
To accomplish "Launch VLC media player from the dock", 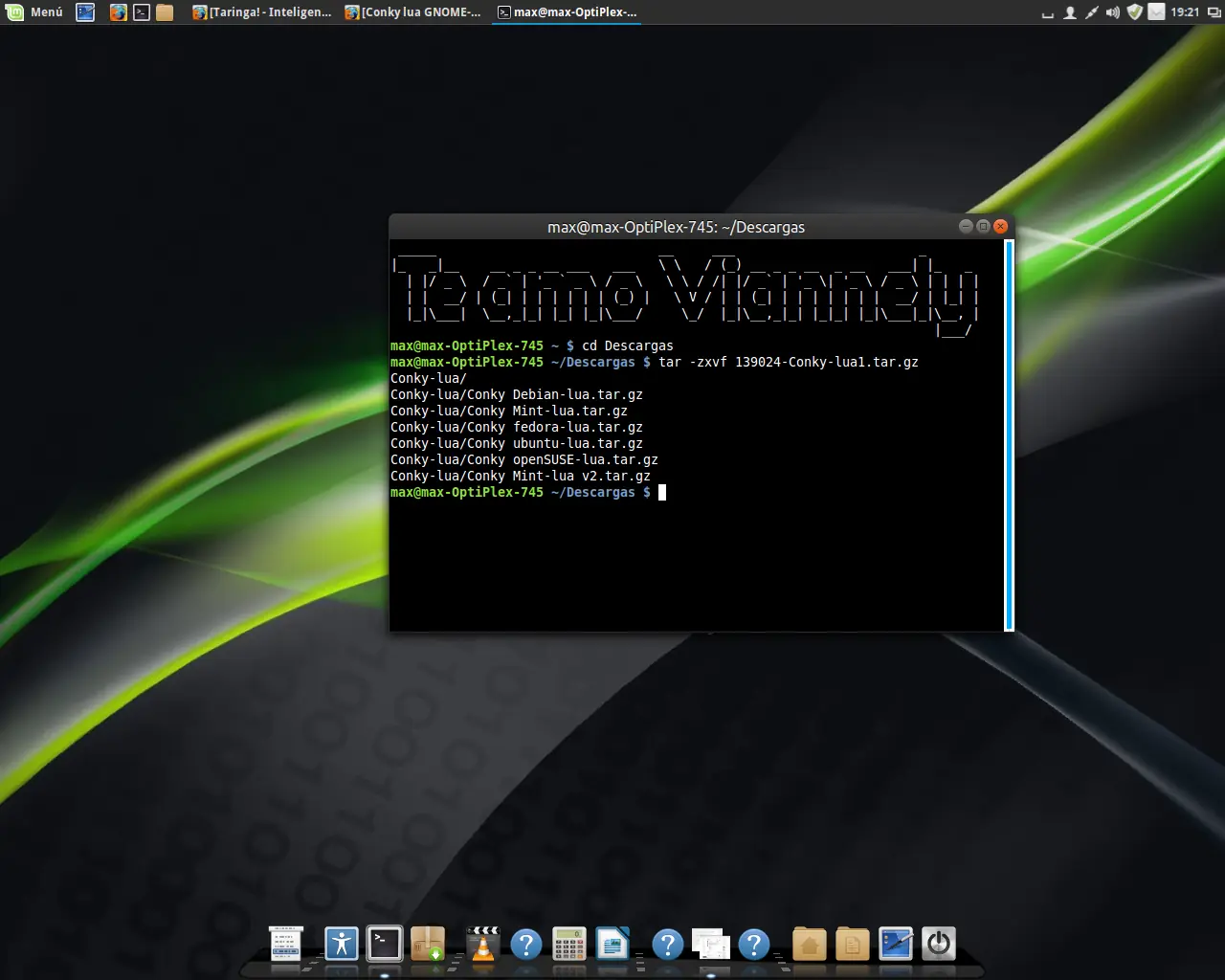I will click(x=483, y=945).
